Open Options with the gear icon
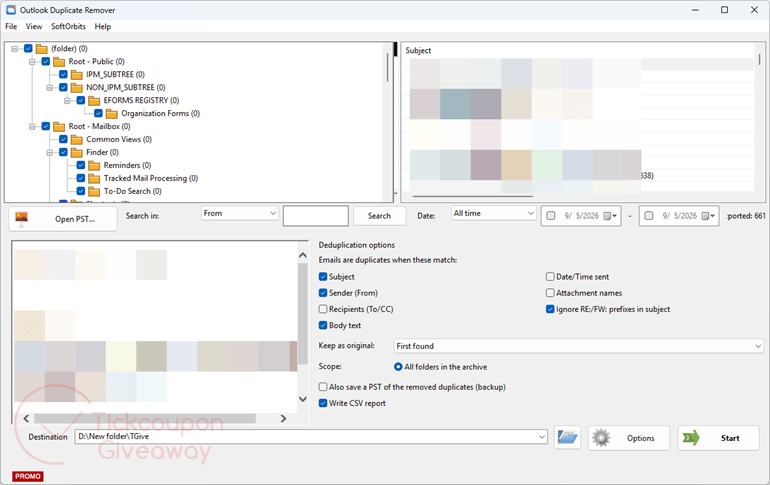This screenshot has width=770, height=485. [x=629, y=438]
